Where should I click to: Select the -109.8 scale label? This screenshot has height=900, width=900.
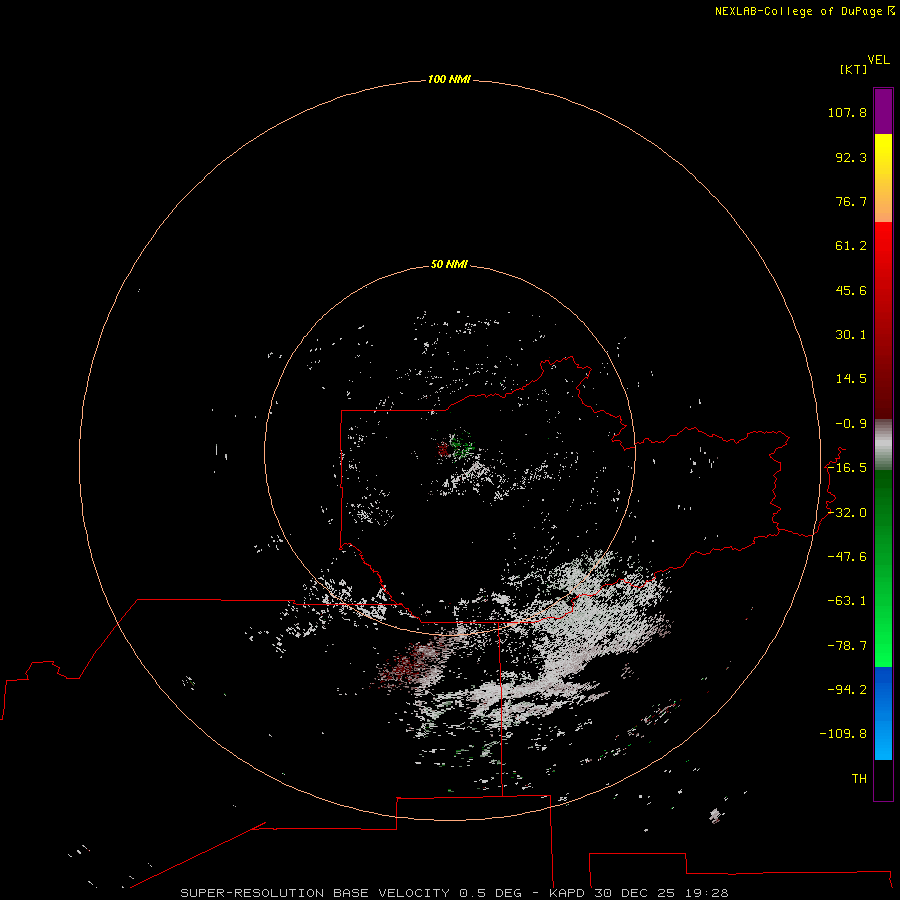point(843,734)
